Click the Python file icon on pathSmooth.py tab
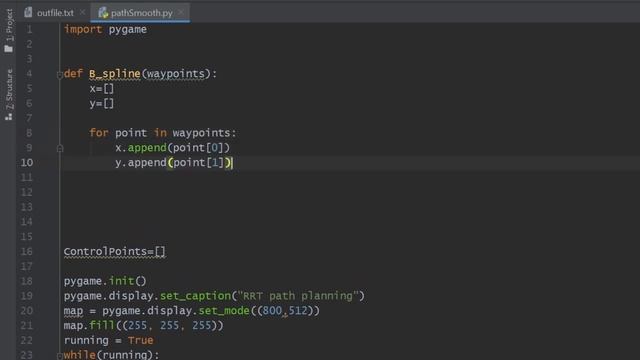This screenshot has height=360, width=640. (x=103, y=13)
